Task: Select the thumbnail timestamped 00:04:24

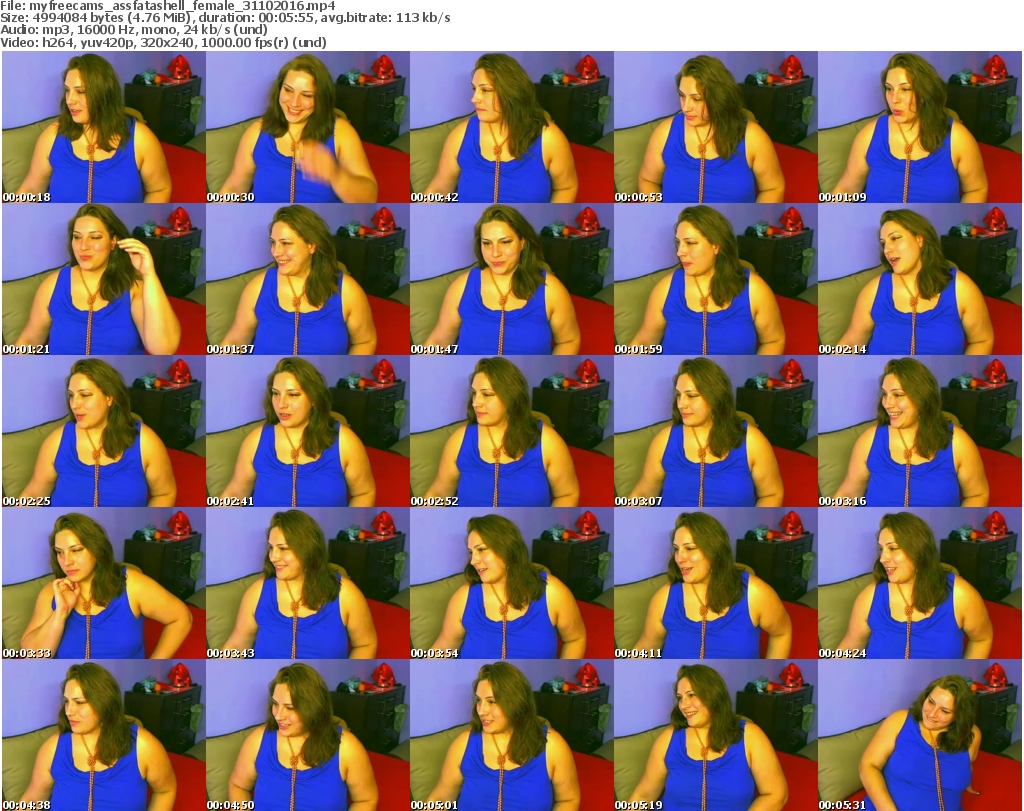Action: (x=920, y=584)
